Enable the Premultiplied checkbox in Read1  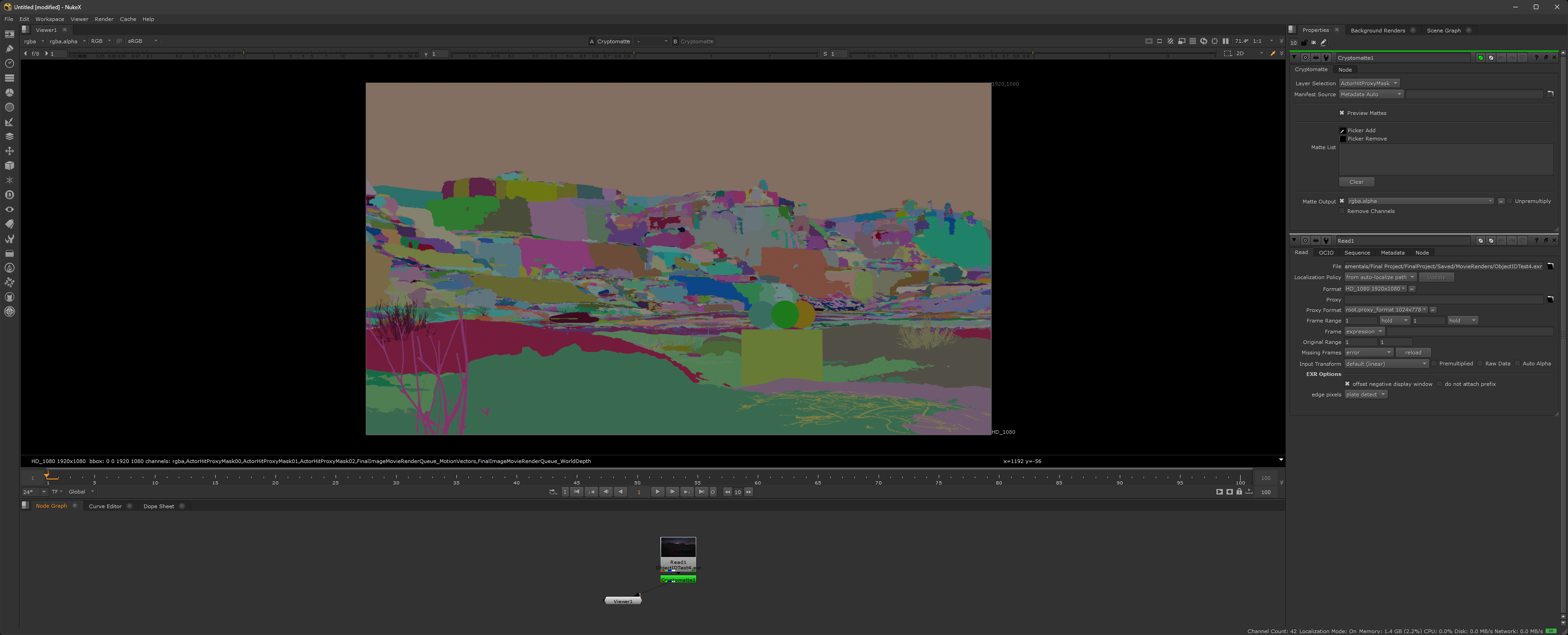pos(1434,364)
